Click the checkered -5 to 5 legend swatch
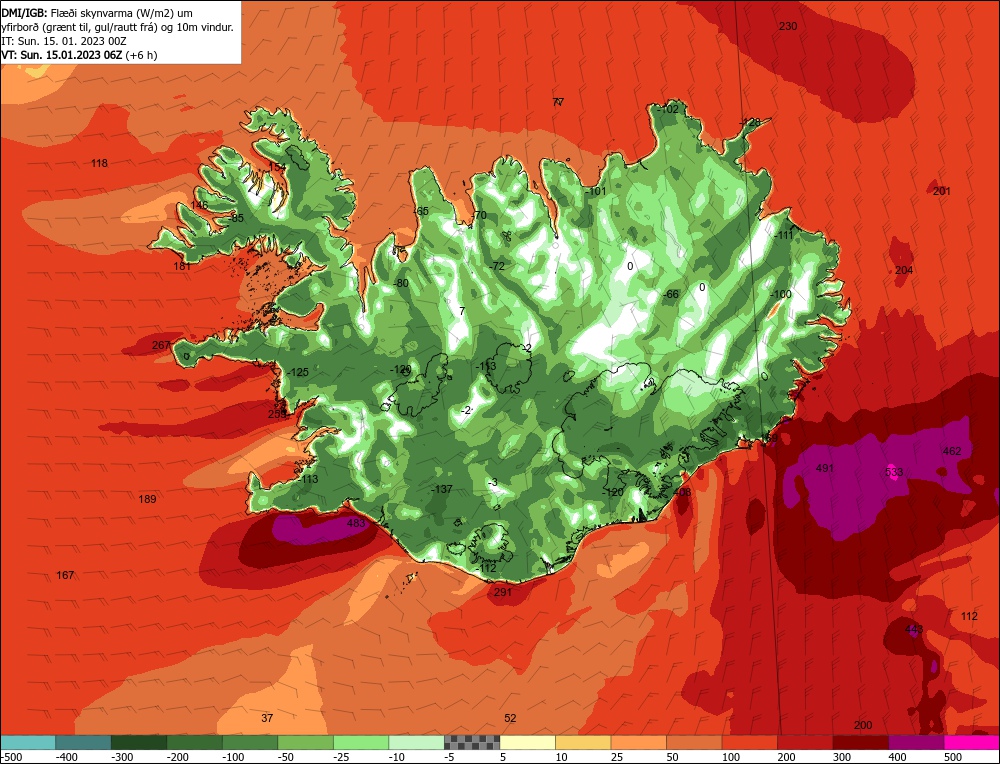This screenshot has width=1000, height=764. [472, 742]
